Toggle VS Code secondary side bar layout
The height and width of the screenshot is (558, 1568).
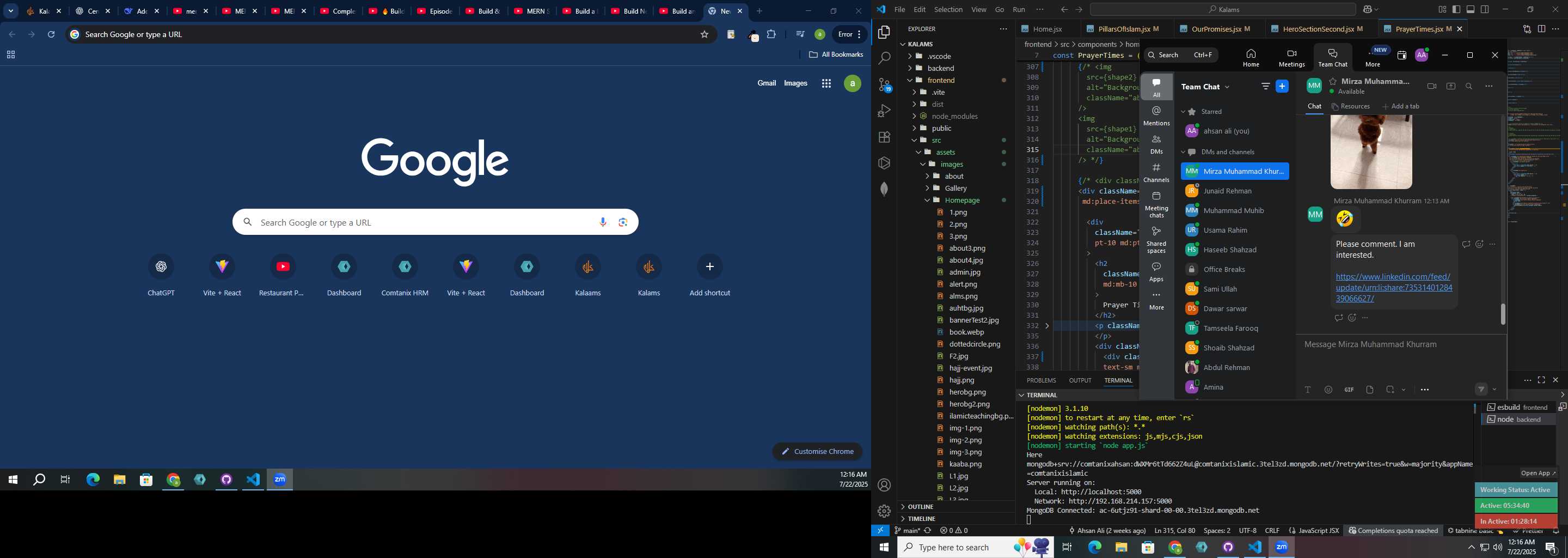(x=1485, y=10)
